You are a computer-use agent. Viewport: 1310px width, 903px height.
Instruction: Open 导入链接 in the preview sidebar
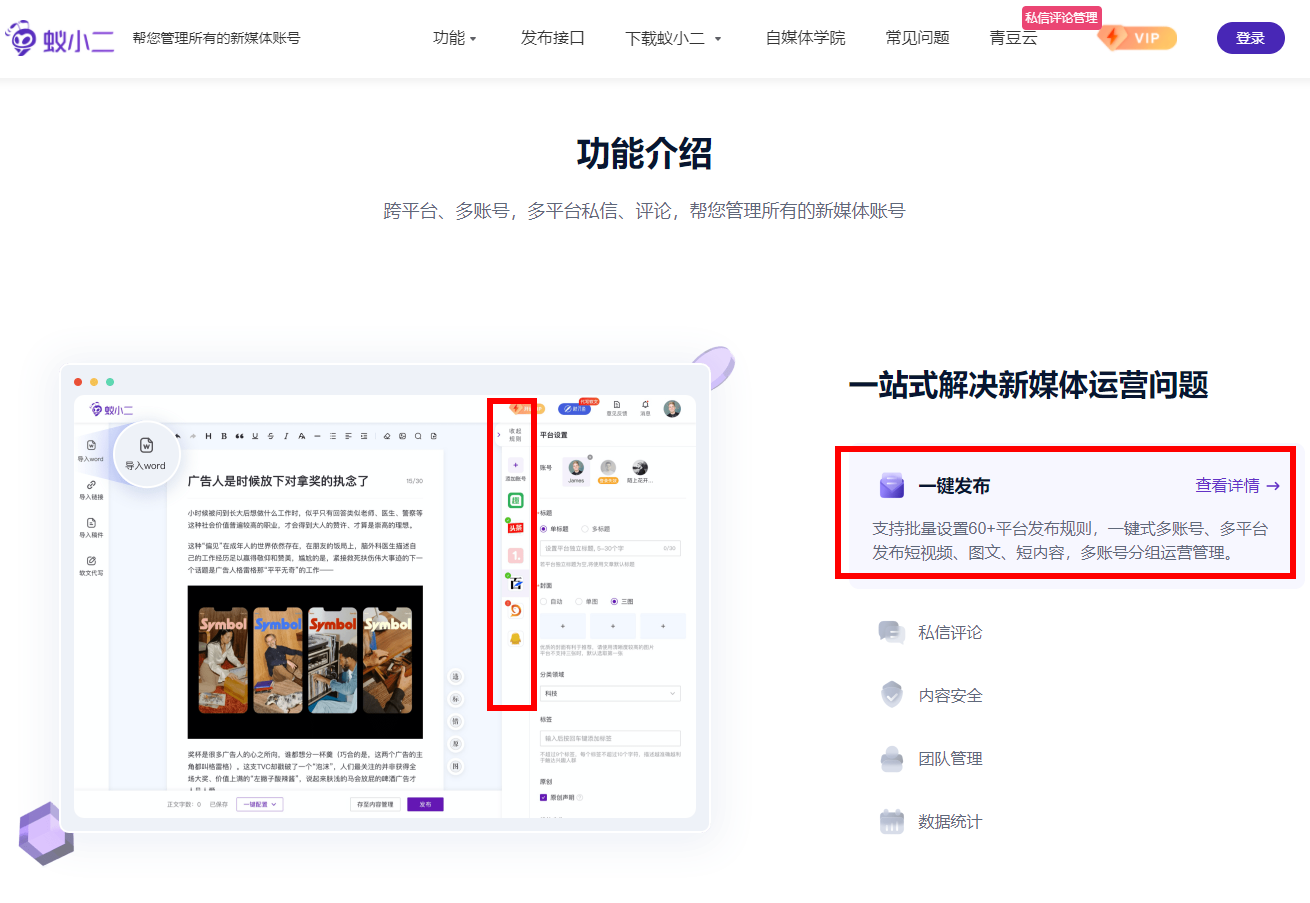pos(91,489)
